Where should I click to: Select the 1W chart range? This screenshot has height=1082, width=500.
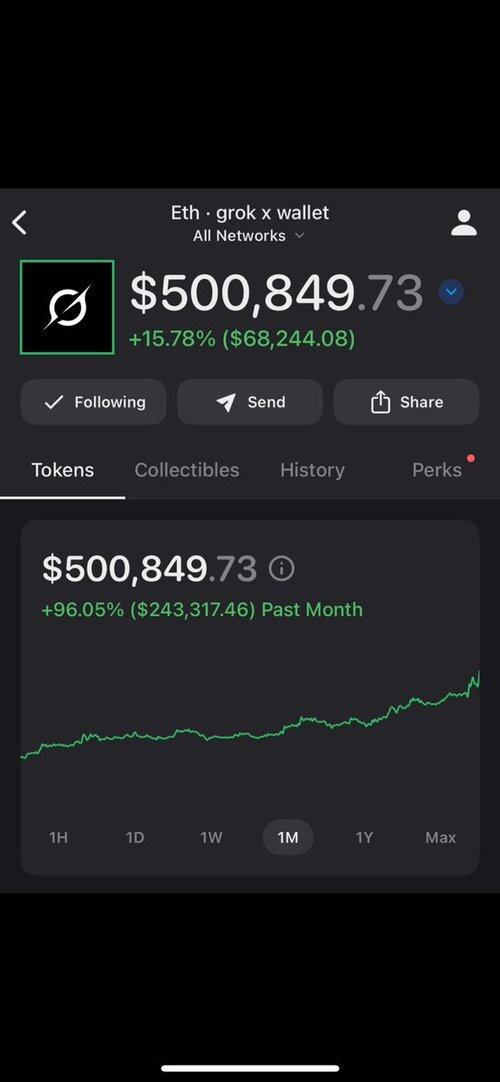point(211,837)
